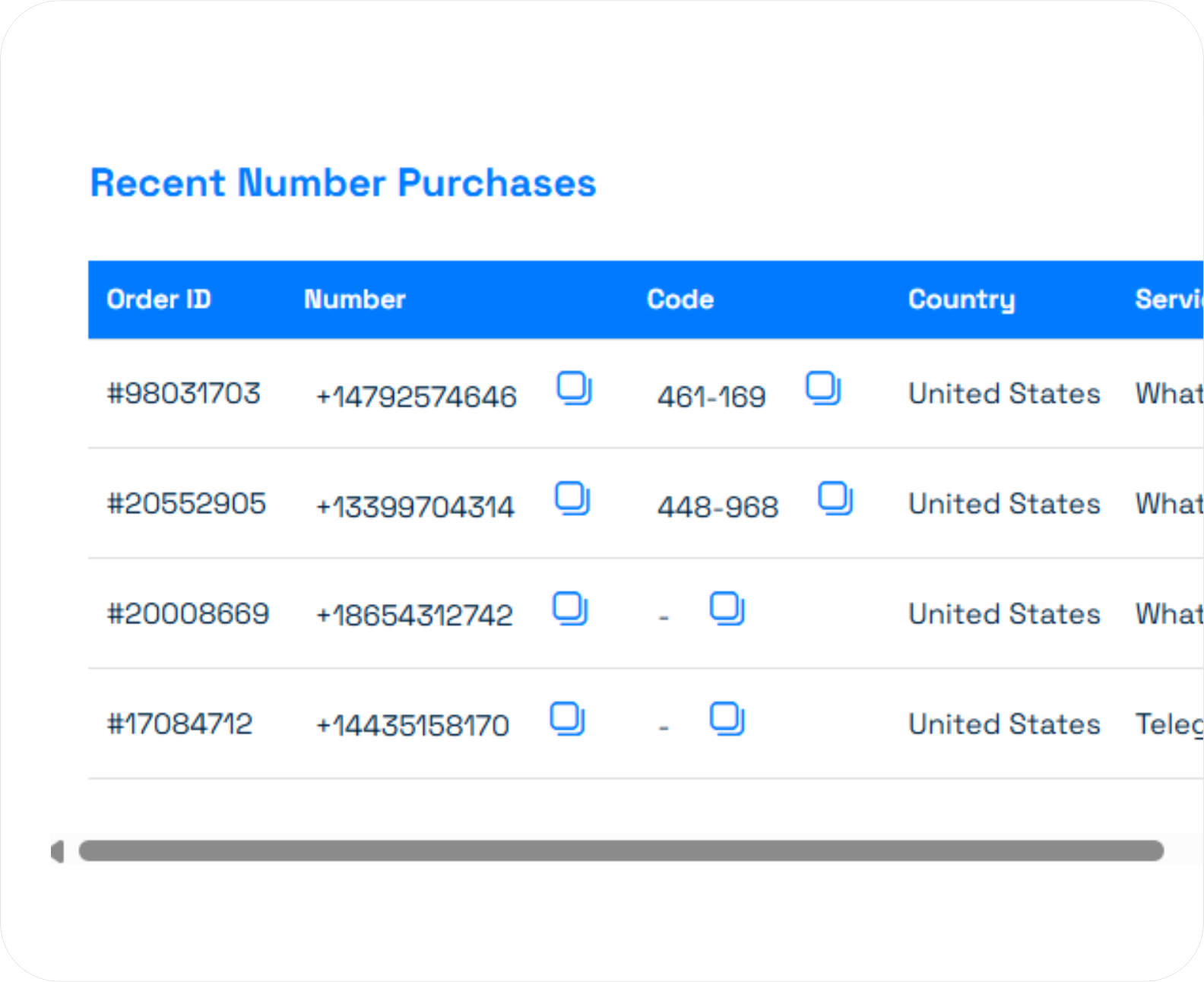The height and width of the screenshot is (982, 1204).
Task: Copy the number +13399704314
Action: pyautogui.click(x=574, y=500)
